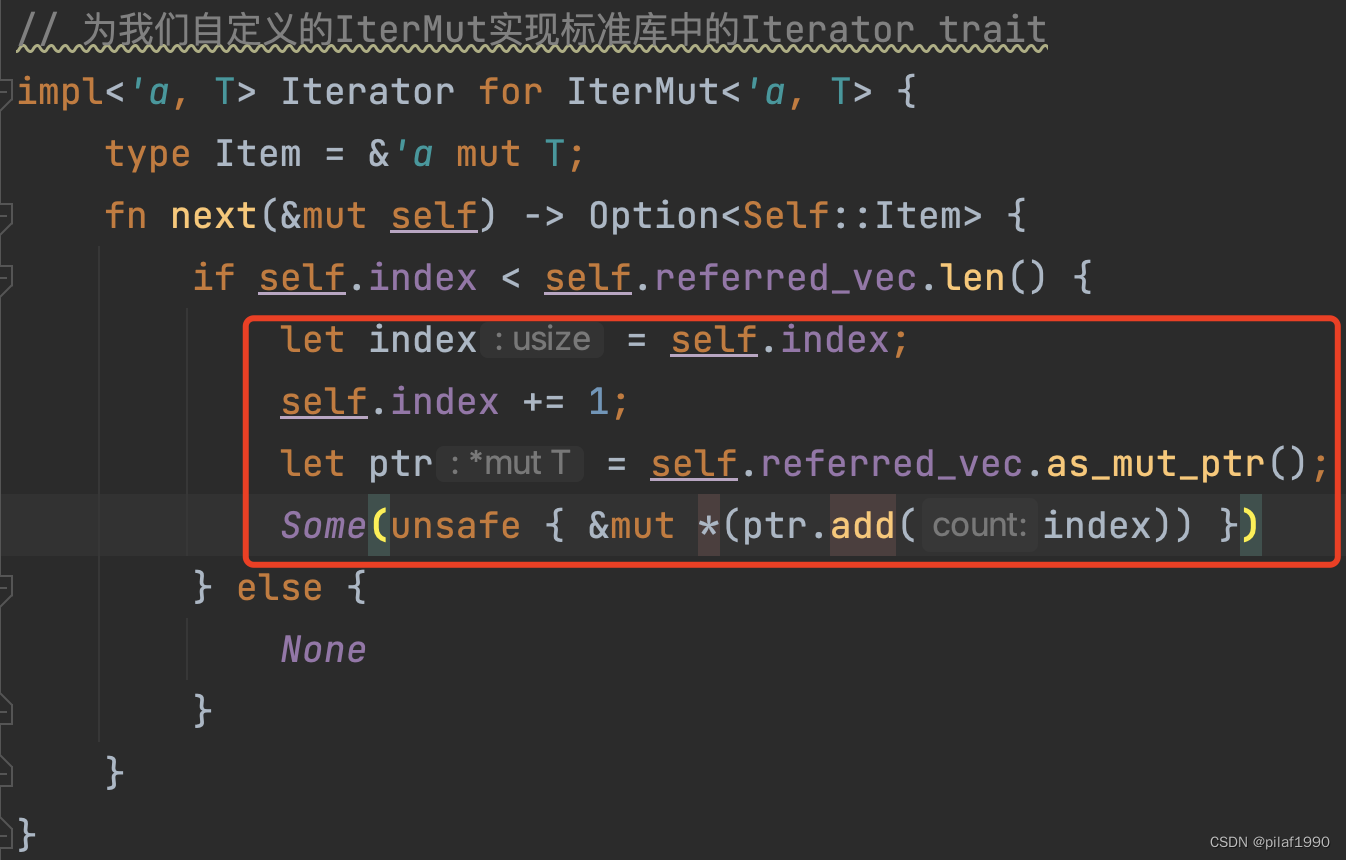Screen dimensions: 1346x860
Task: Click '&mut' in the unsafe block
Action: 632,526
